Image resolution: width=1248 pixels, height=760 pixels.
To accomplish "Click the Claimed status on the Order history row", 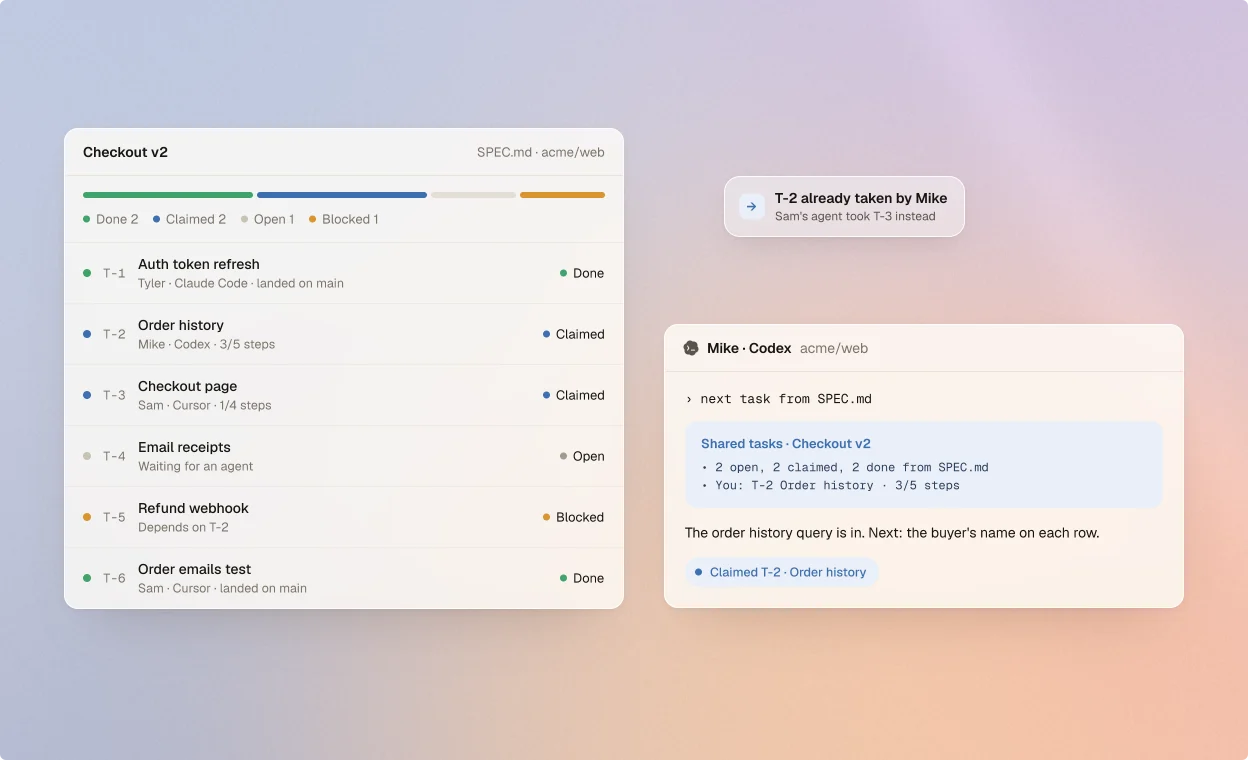I will point(574,334).
